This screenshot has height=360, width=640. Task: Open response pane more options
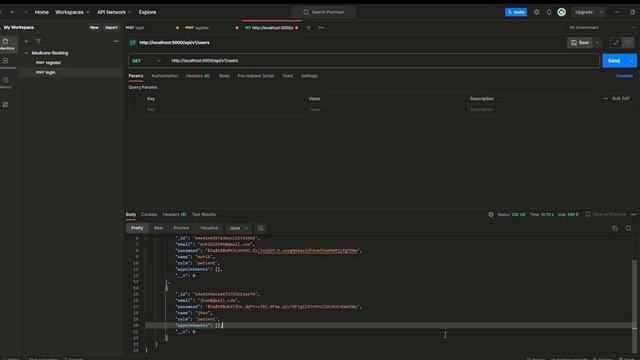(x=633, y=214)
